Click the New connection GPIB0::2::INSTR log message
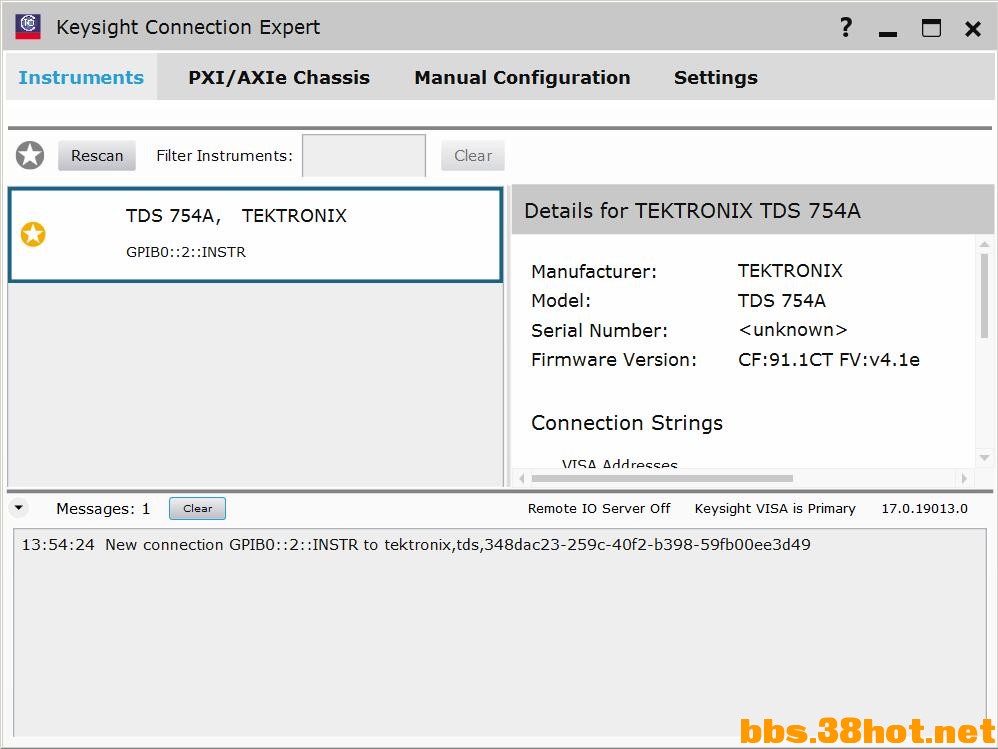 [x=416, y=545]
